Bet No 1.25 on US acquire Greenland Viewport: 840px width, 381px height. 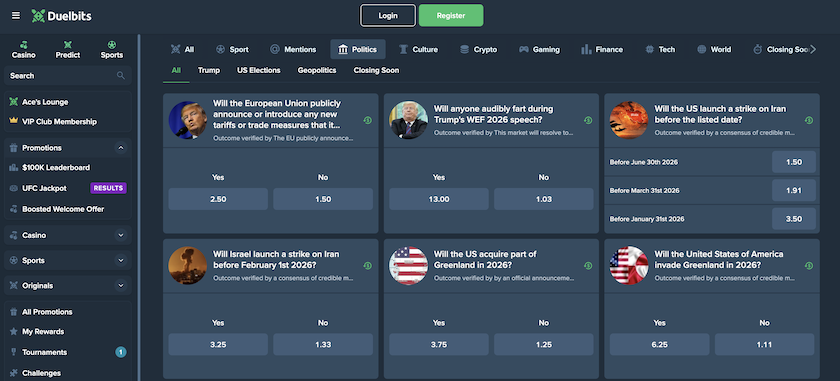pyautogui.click(x=544, y=345)
